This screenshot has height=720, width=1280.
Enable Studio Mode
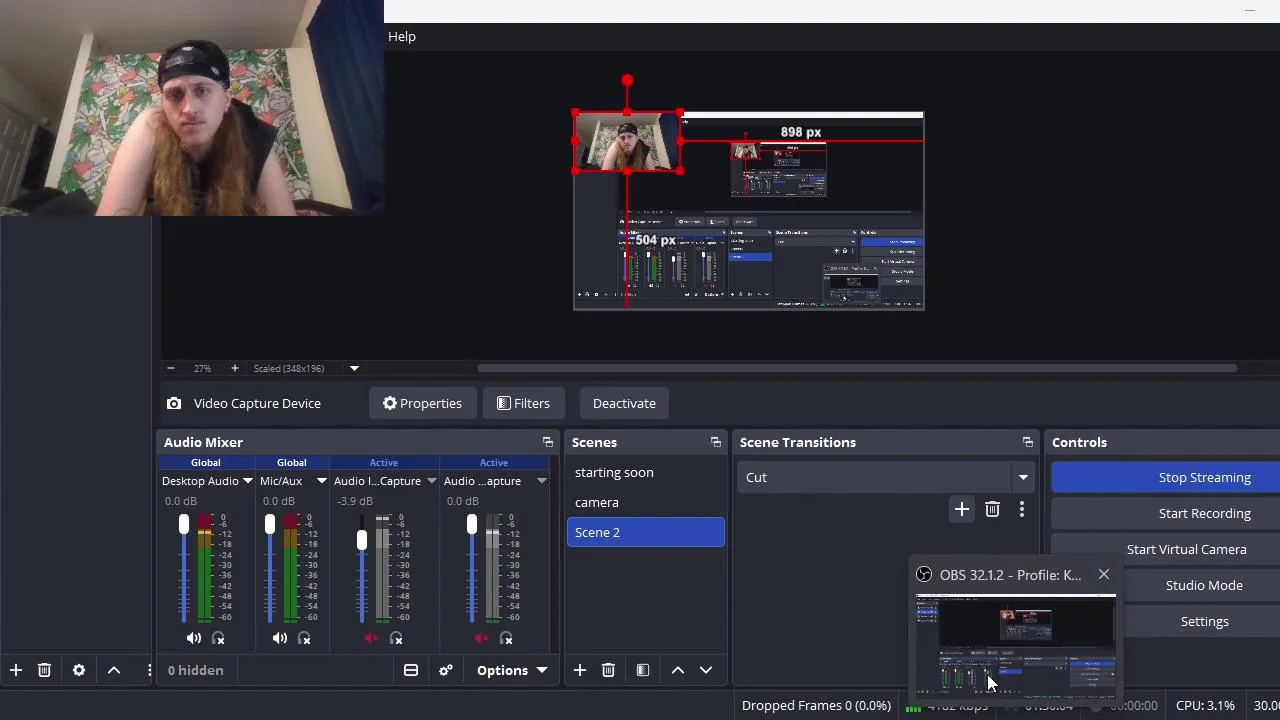1204,585
